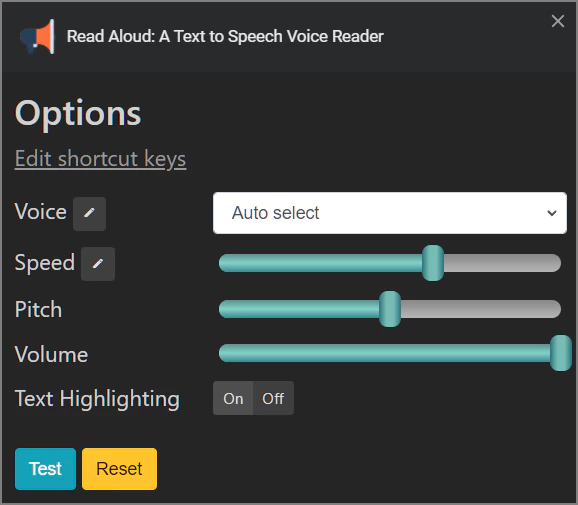This screenshot has height=505, width=578.
Task: Open Edit shortcut keys link
Action: tap(100, 159)
